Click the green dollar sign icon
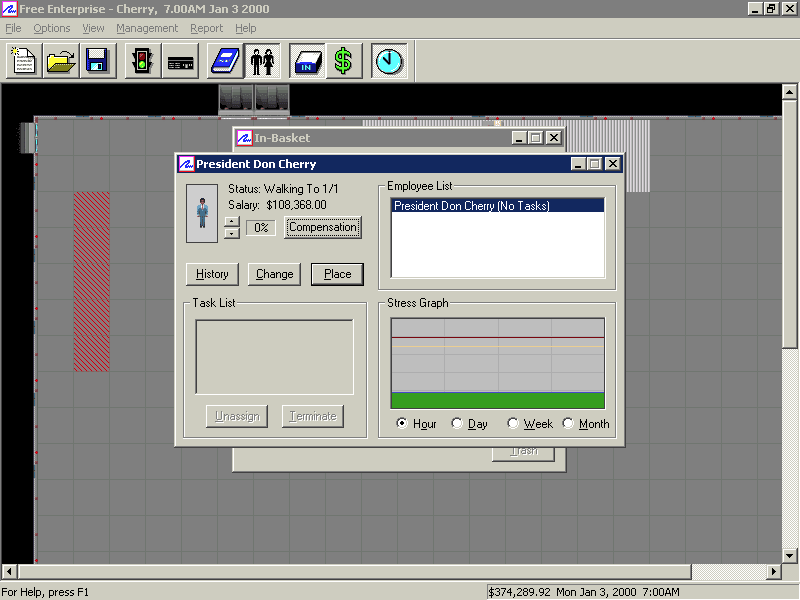The height and width of the screenshot is (600, 800). (344, 61)
